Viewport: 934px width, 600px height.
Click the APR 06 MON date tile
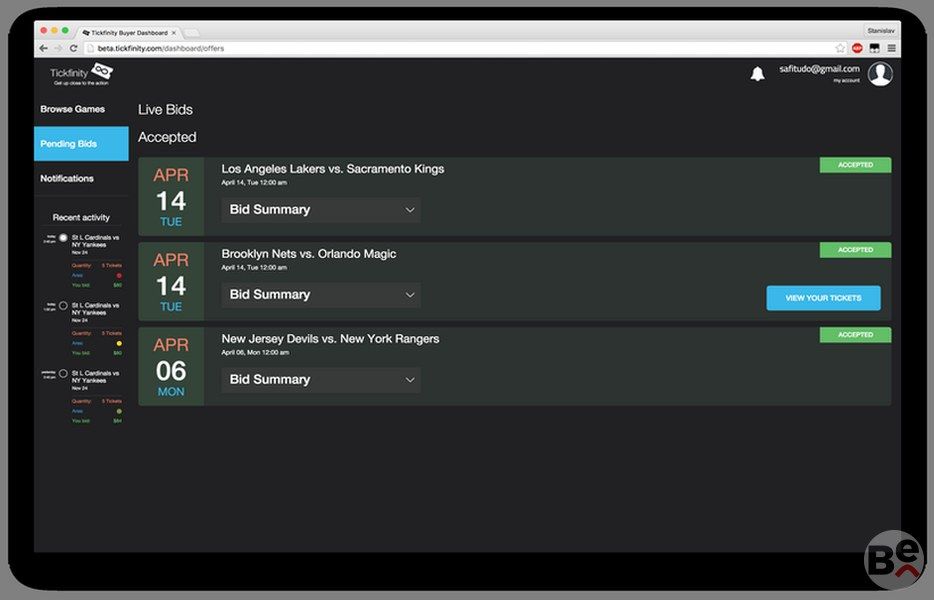171,367
